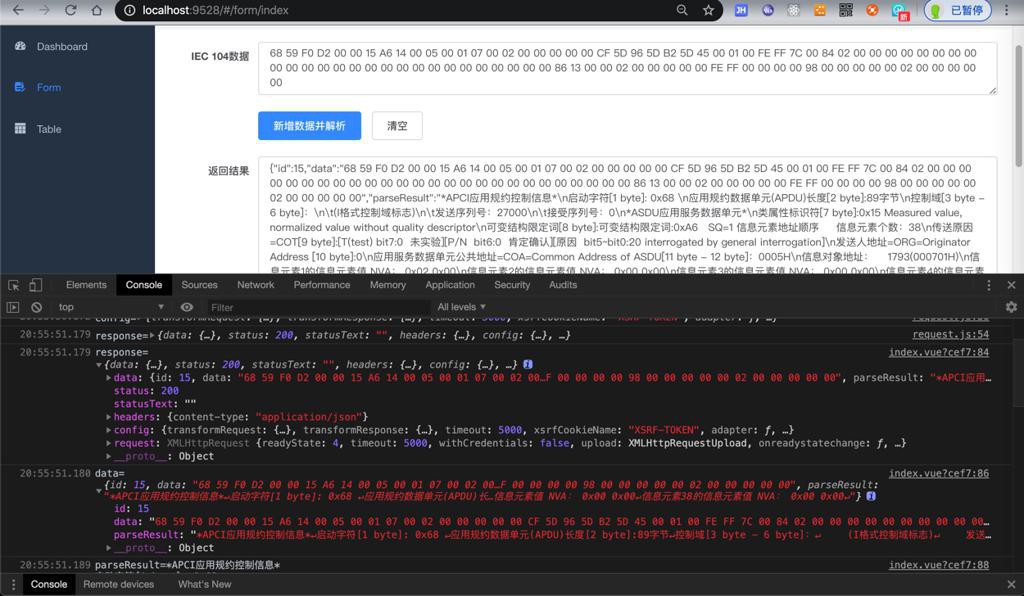The height and width of the screenshot is (596, 1024).
Task: Collapse the expanded response object
Action: click(x=99, y=365)
